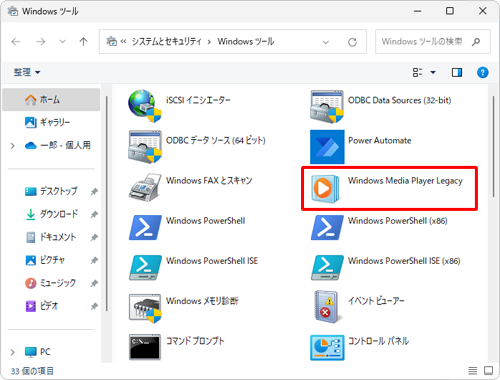This screenshot has height=380, width=500.
Task: Click the Windows ツール title bar icon
Action: coord(13,11)
